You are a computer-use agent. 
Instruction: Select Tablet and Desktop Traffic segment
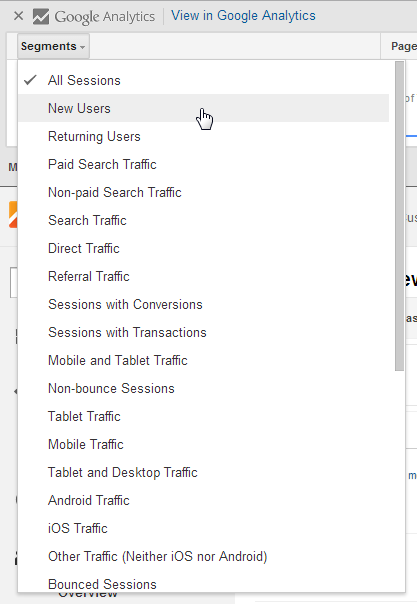(x=203, y=472)
